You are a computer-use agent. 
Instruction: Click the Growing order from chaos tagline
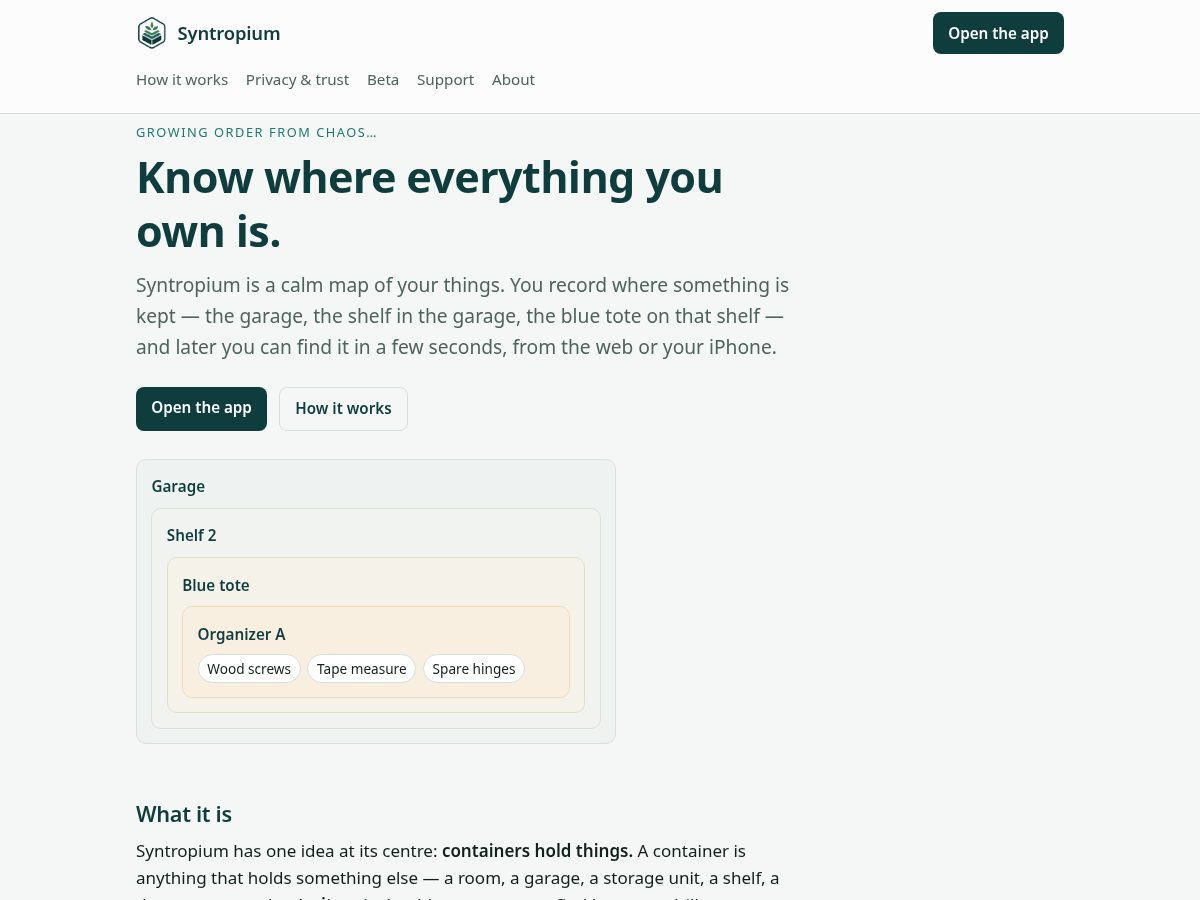256,133
